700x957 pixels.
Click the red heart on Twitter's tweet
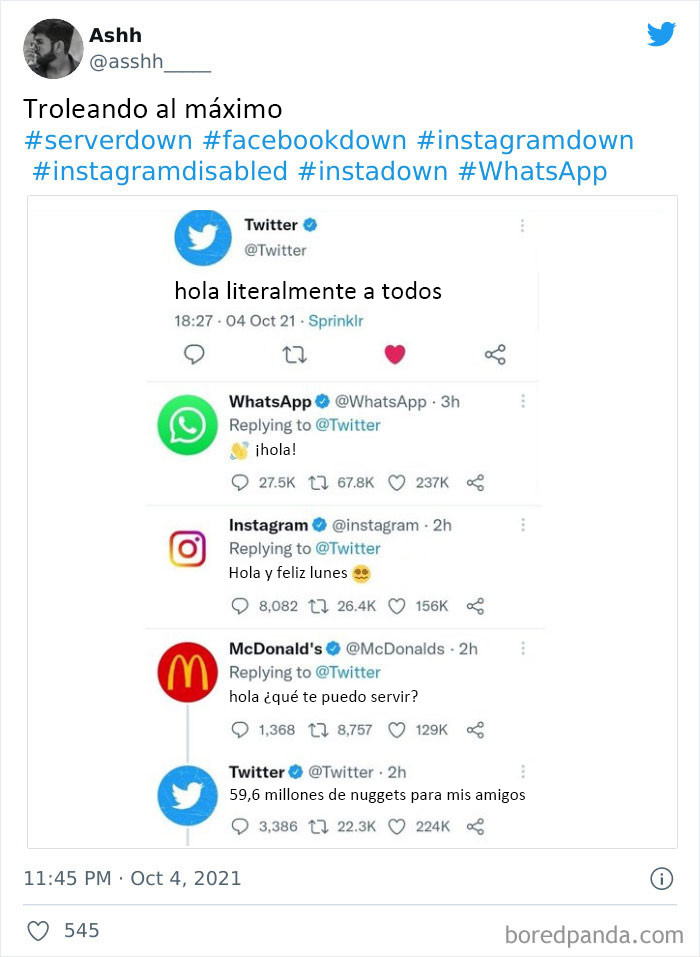pos(395,354)
